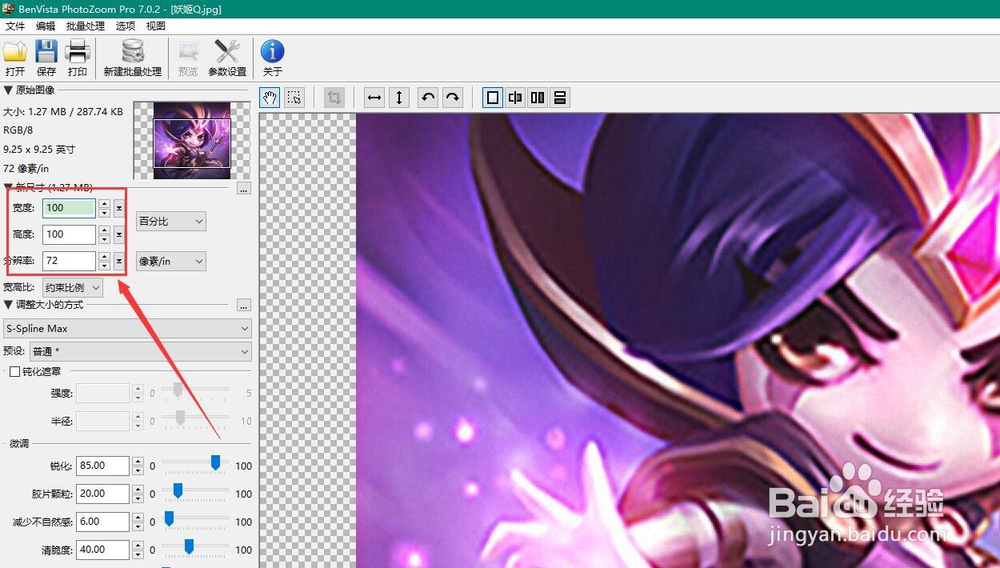
Task: Rotate image counterclockwise
Action: click(x=428, y=98)
